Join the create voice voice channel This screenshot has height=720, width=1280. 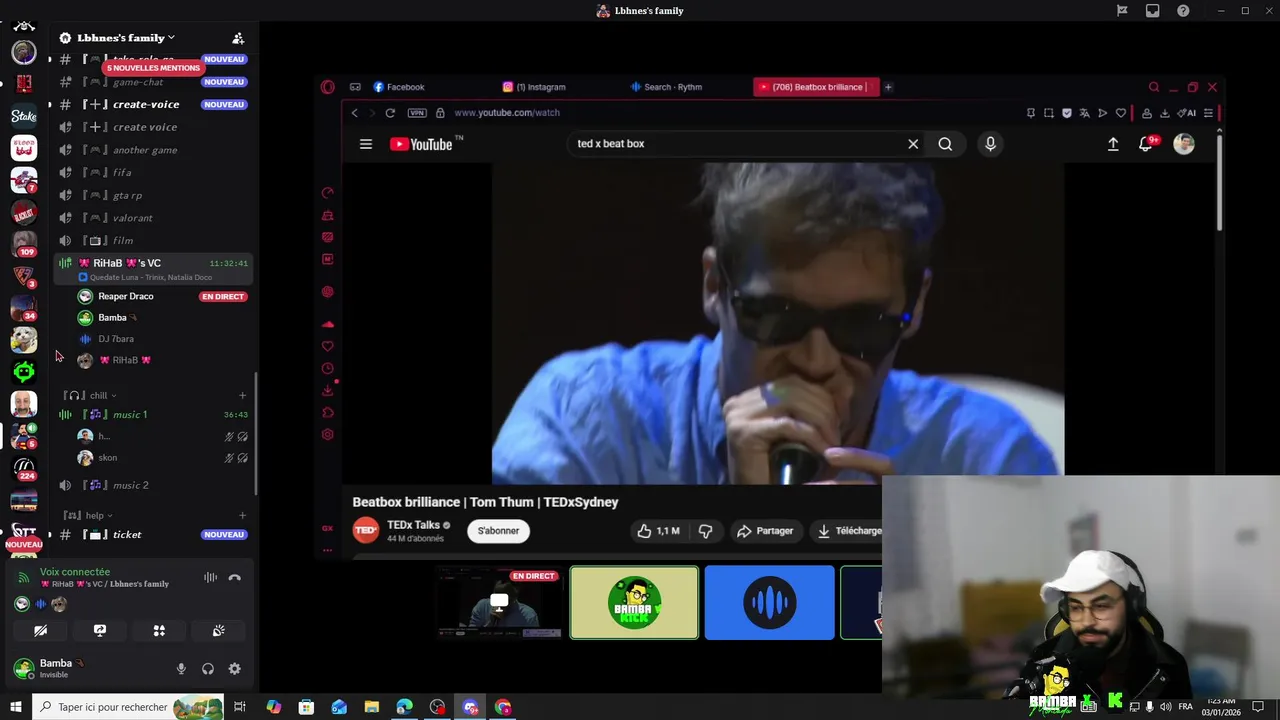pos(145,127)
